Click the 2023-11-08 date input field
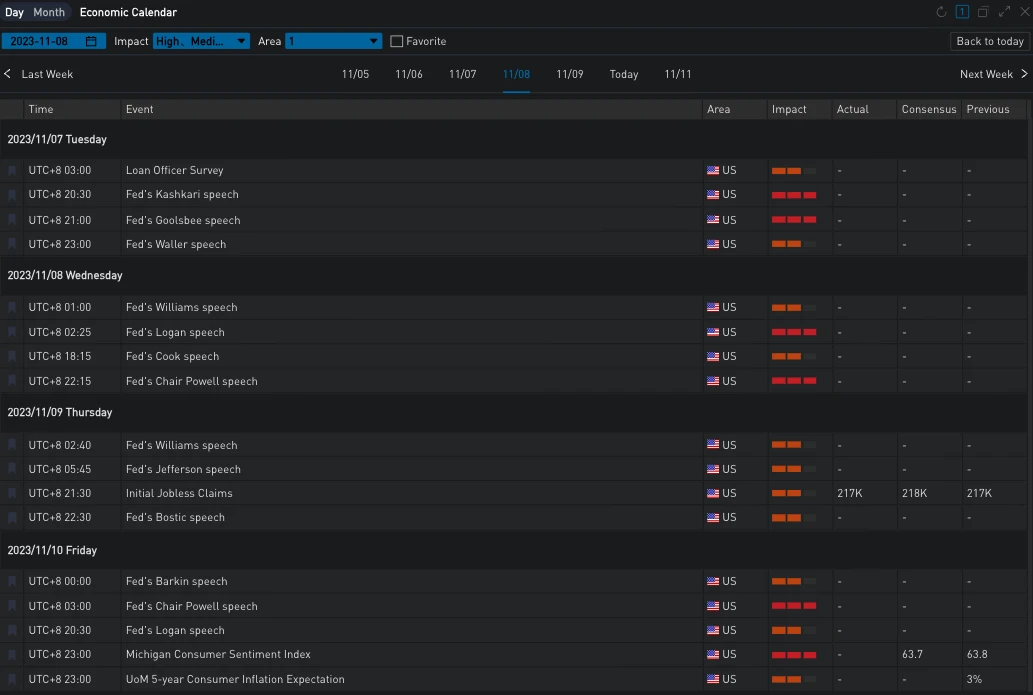Screen dimensions: 1033x695 point(40,42)
